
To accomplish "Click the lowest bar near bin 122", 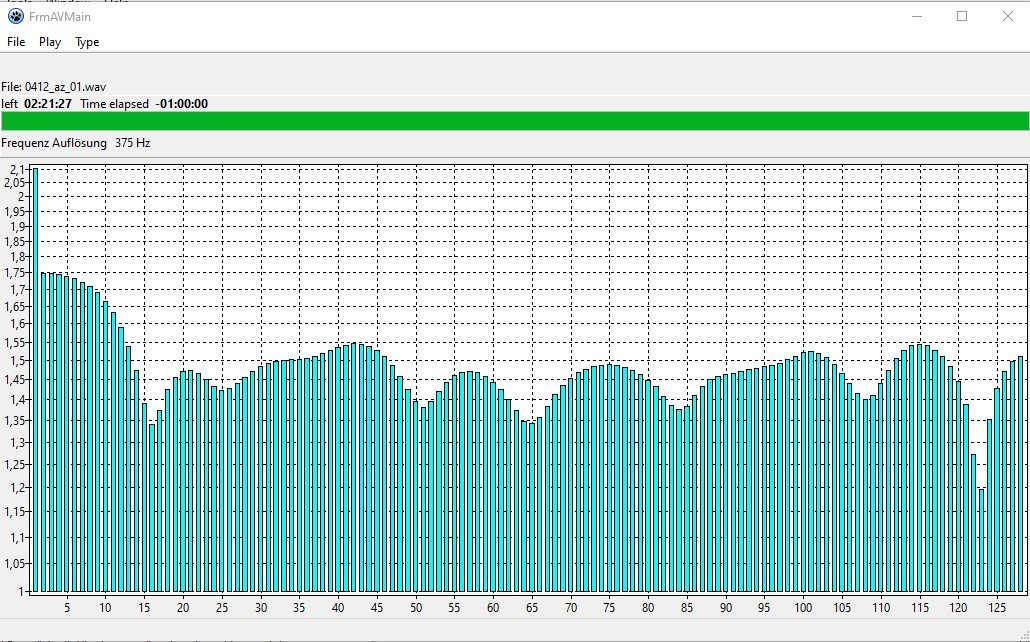I will click(x=981, y=540).
